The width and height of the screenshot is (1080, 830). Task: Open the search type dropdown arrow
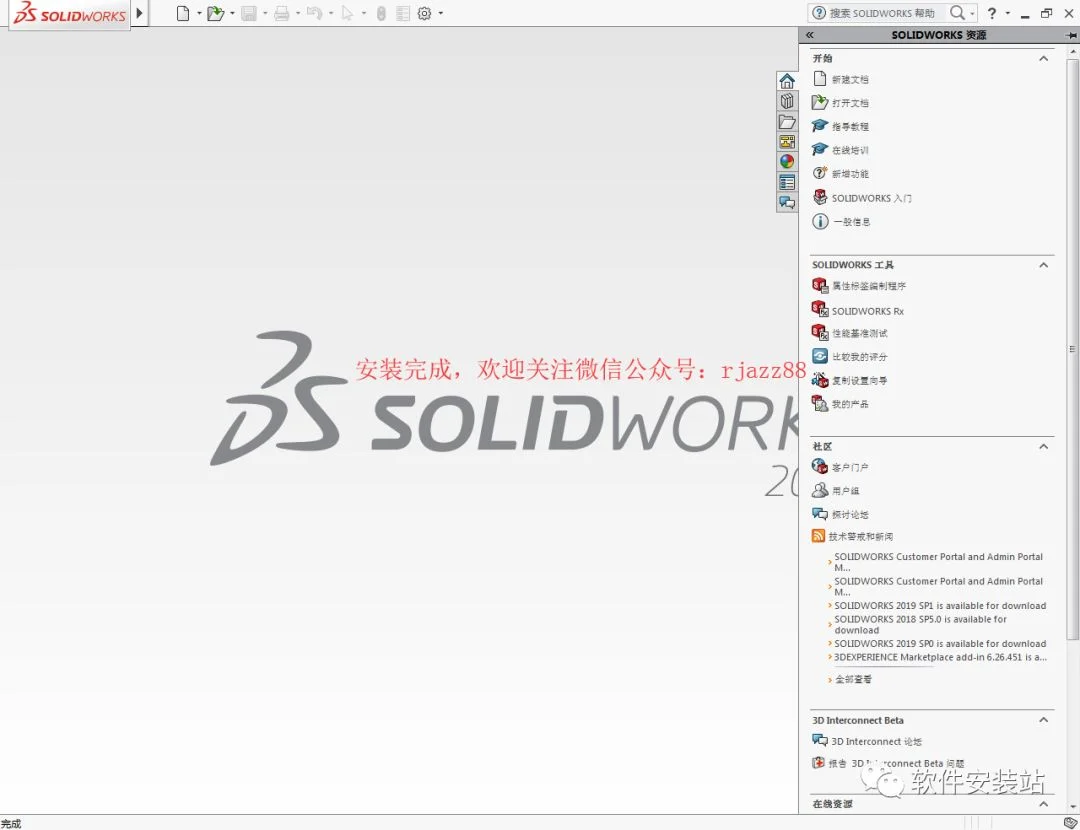[973, 13]
